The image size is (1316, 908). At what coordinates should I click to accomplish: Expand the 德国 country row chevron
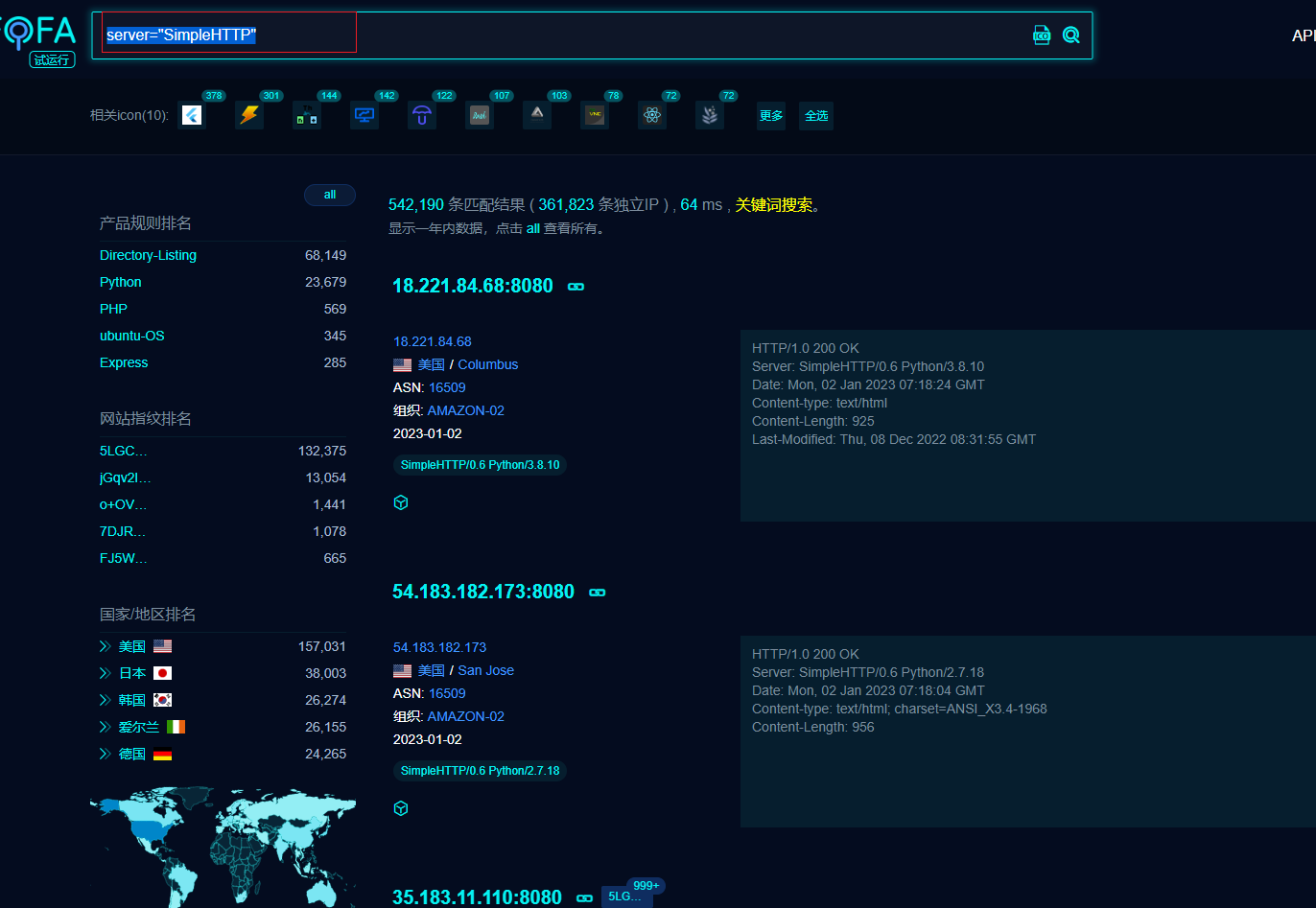click(106, 754)
